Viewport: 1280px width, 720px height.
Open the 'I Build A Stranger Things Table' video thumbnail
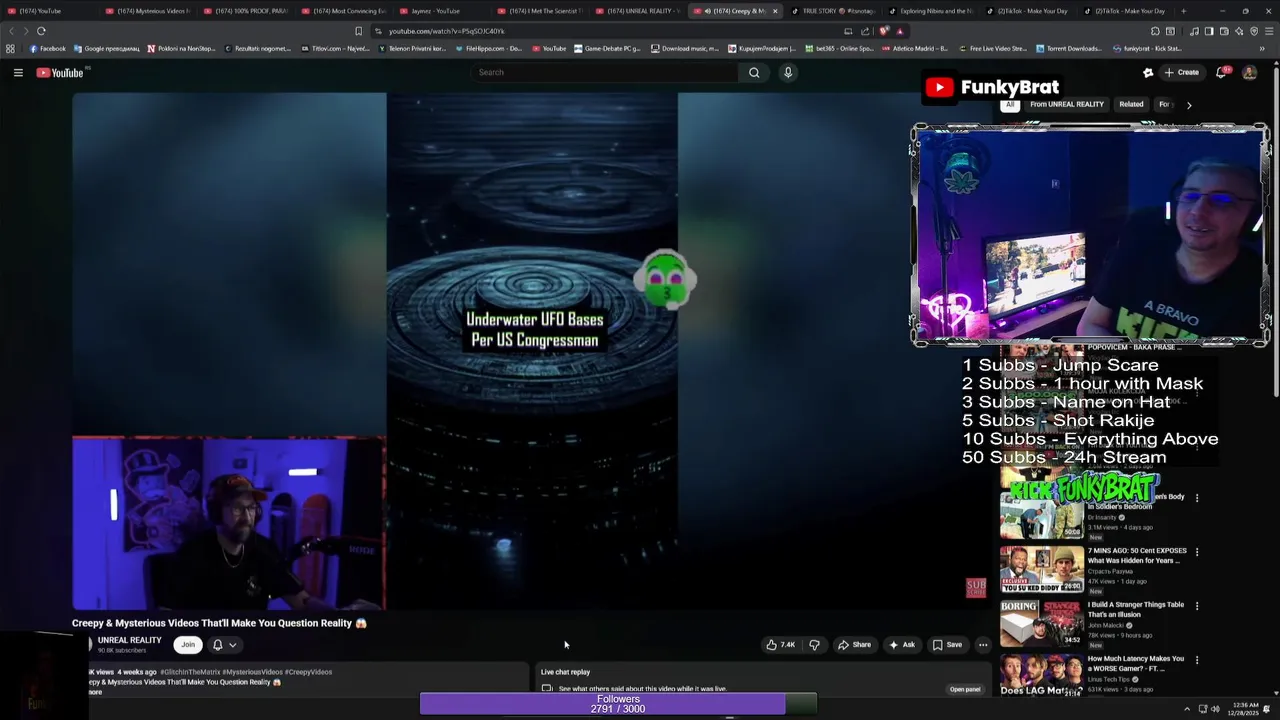[x=1041, y=623]
